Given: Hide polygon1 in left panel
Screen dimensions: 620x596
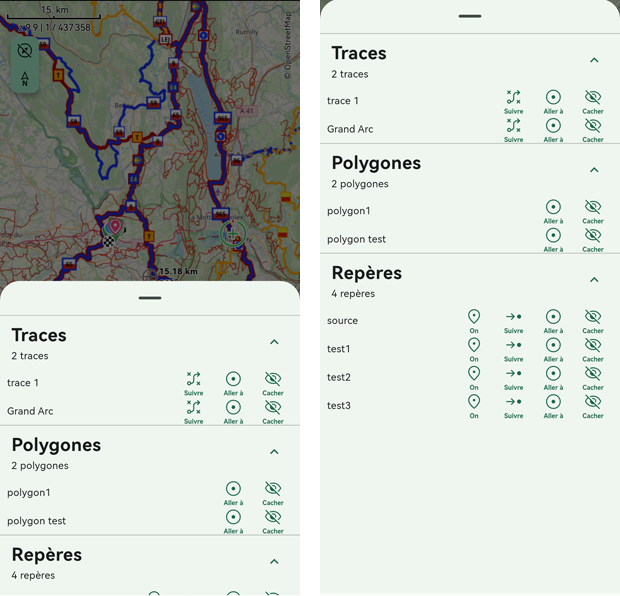Looking at the screenshot, I should pyautogui.click(x=273, y=493).
